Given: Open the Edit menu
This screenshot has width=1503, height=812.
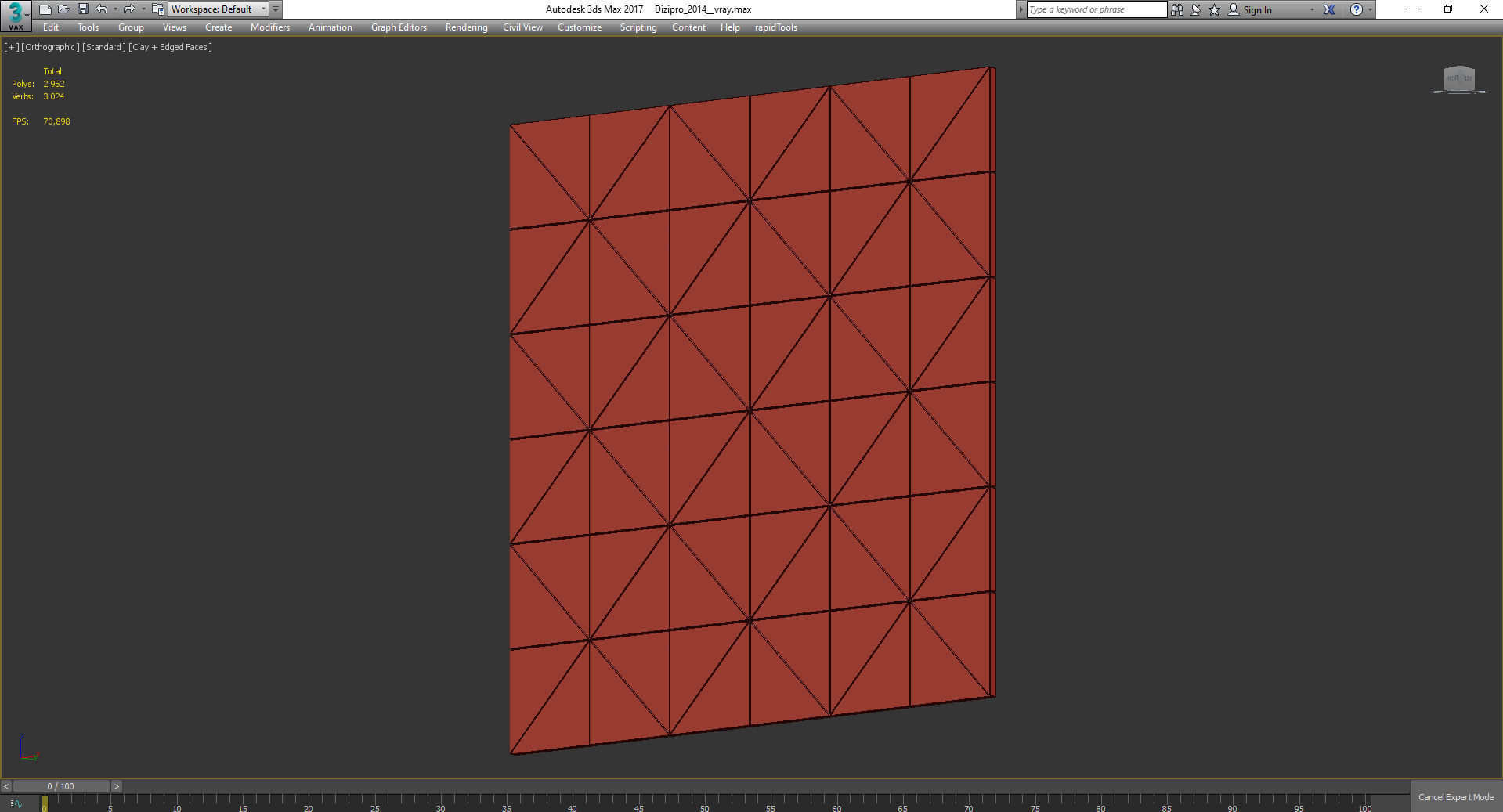Looking at the screenshot, I should (x=51, y=27).
